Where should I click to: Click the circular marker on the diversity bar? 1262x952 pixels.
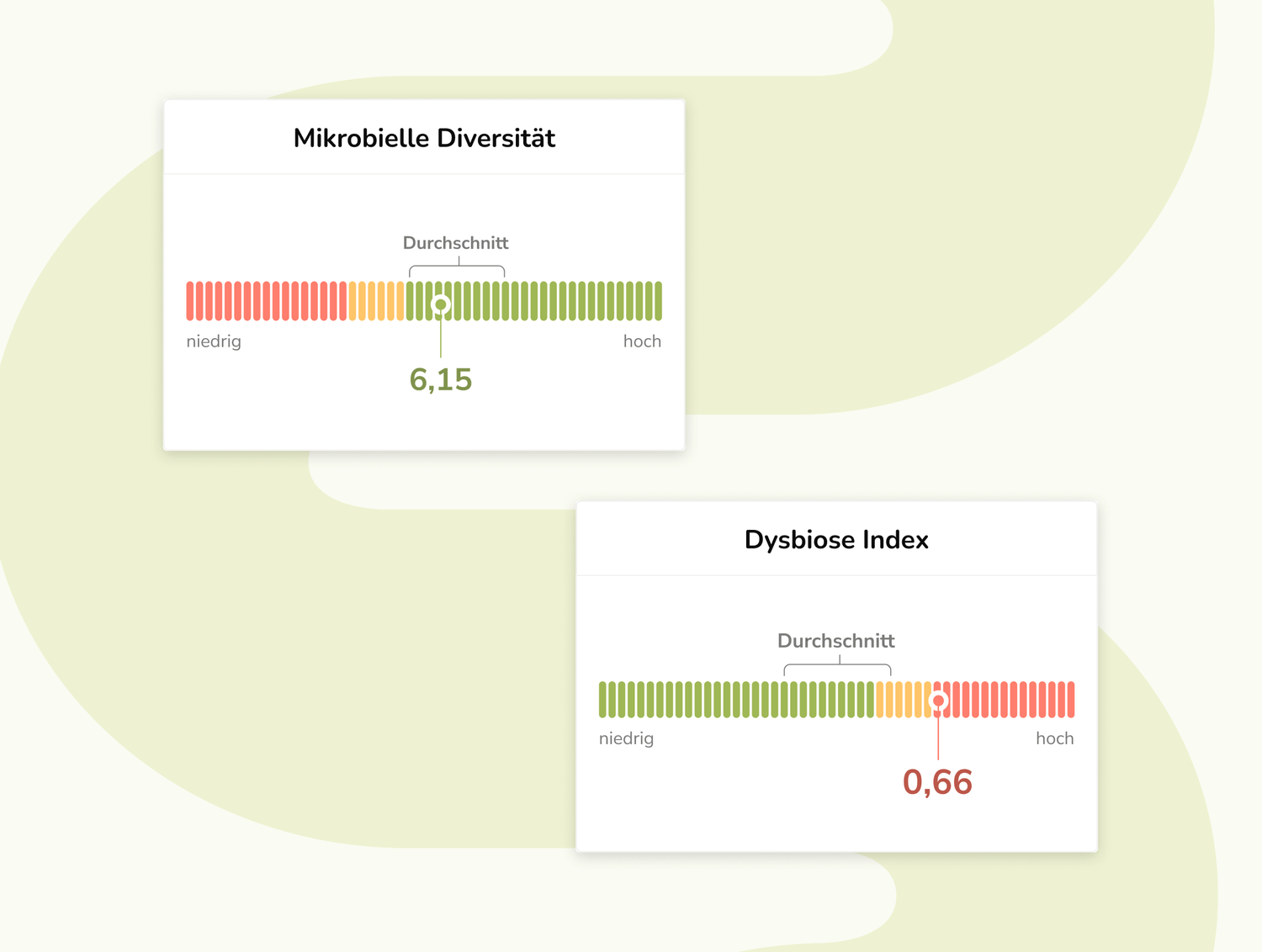click(440, 304)
